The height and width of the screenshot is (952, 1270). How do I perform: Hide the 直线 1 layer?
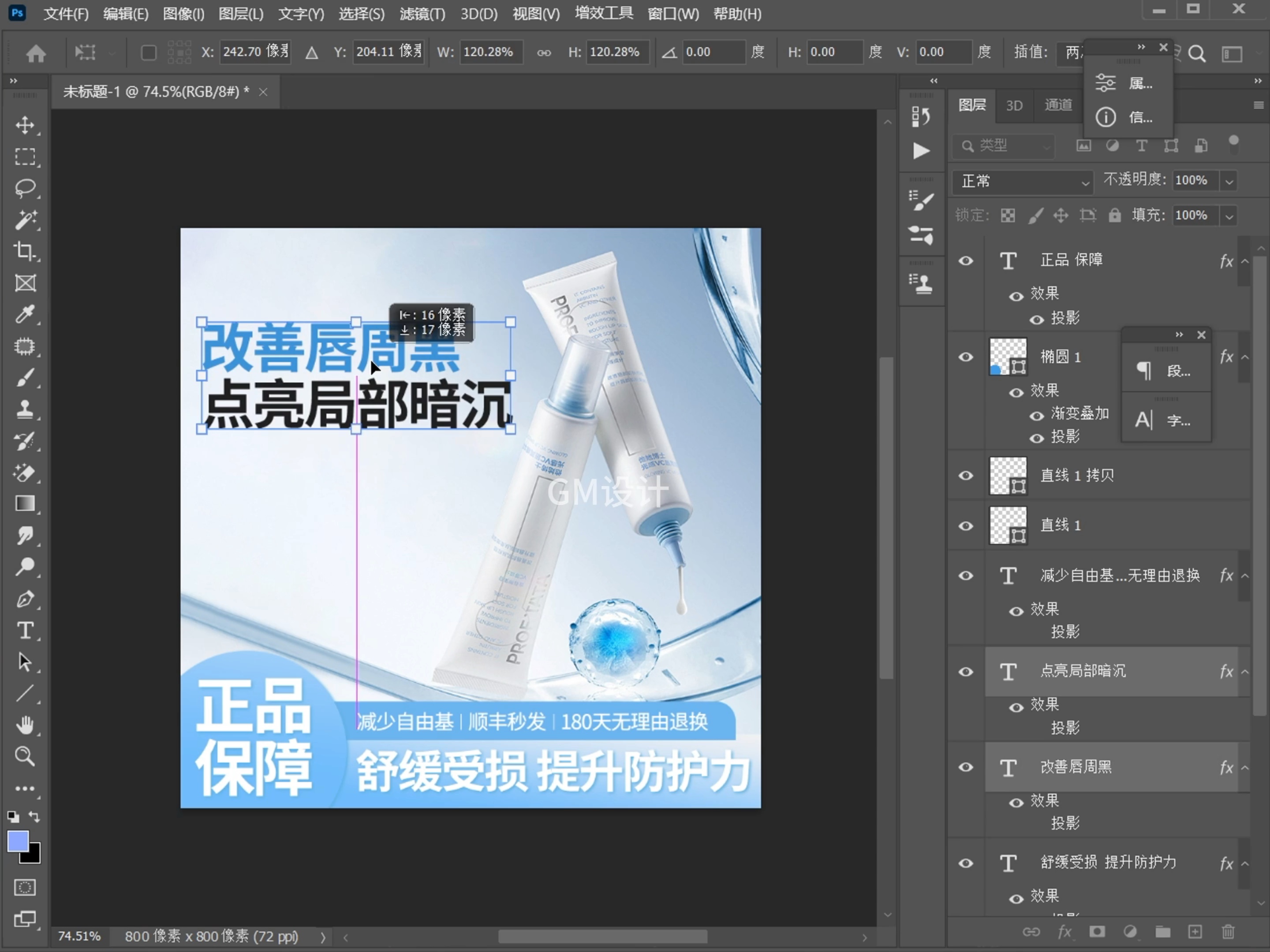pyautogui.click(x=966, y=526)
